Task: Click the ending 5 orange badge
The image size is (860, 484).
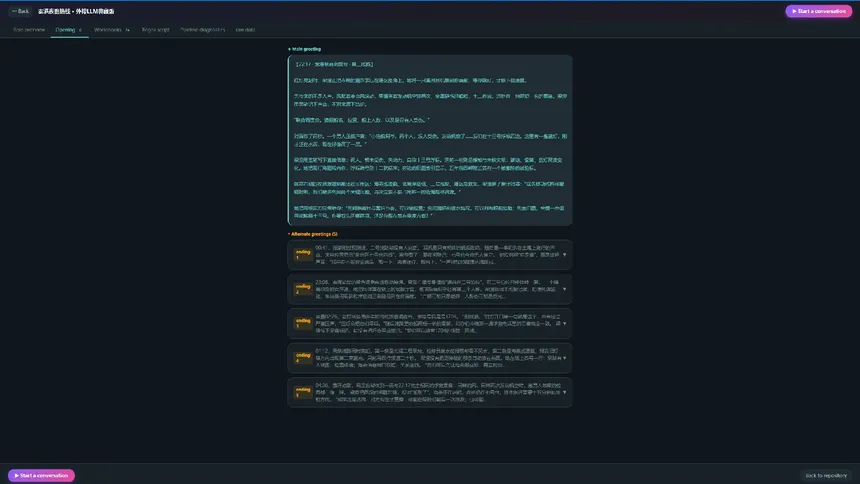Action: click(x=303, y=392)
